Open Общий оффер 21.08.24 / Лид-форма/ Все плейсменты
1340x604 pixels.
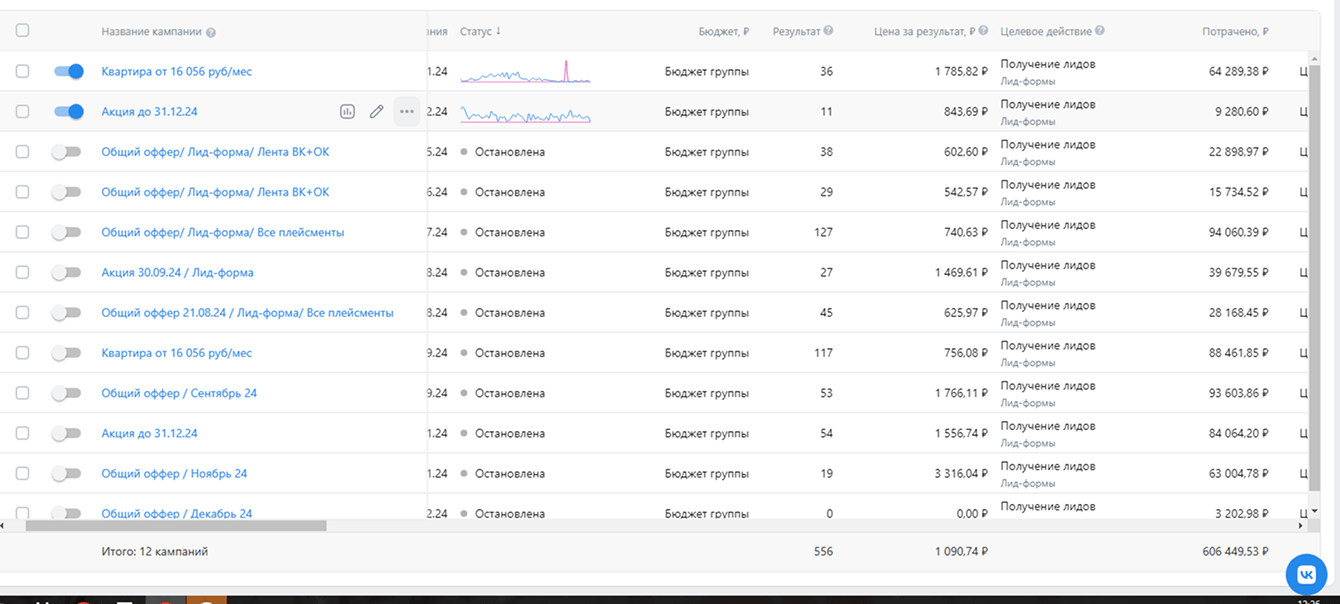(247, 313)
